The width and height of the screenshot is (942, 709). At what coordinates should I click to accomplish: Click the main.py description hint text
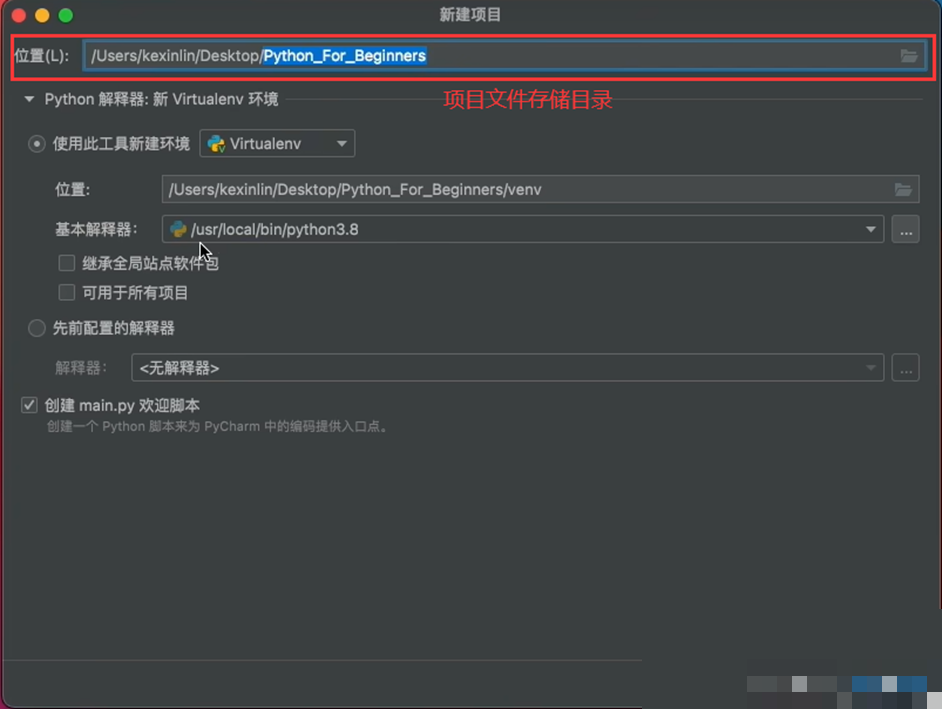click(x=219, y=427)
